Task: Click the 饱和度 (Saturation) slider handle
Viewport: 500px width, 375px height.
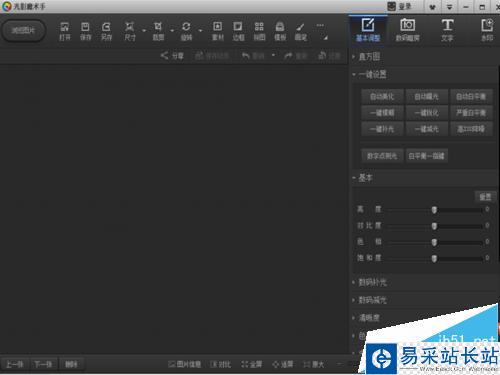Action: point(434,258)
